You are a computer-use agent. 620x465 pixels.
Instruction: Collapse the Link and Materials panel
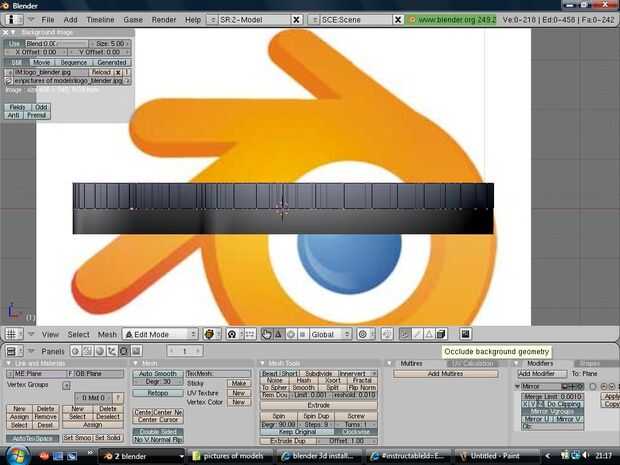tap(9, 363)
